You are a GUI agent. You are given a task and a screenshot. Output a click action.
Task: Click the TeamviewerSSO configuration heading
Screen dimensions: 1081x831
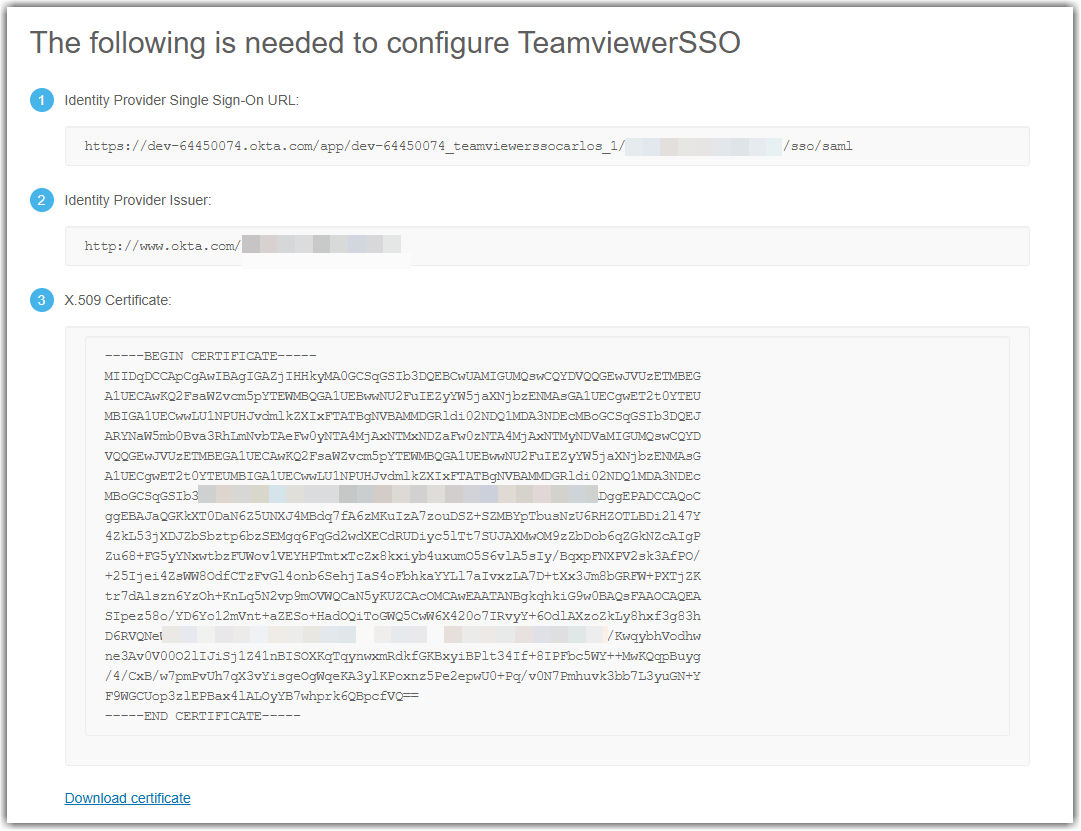coord(385,43)
